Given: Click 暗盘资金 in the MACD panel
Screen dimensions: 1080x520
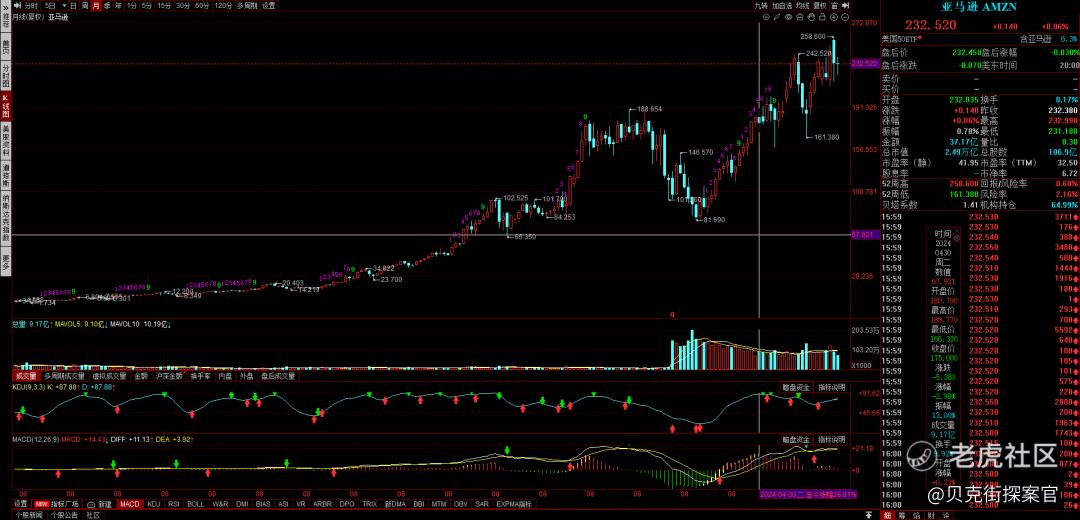Looking at the screenshot, I should pos(796,439).
